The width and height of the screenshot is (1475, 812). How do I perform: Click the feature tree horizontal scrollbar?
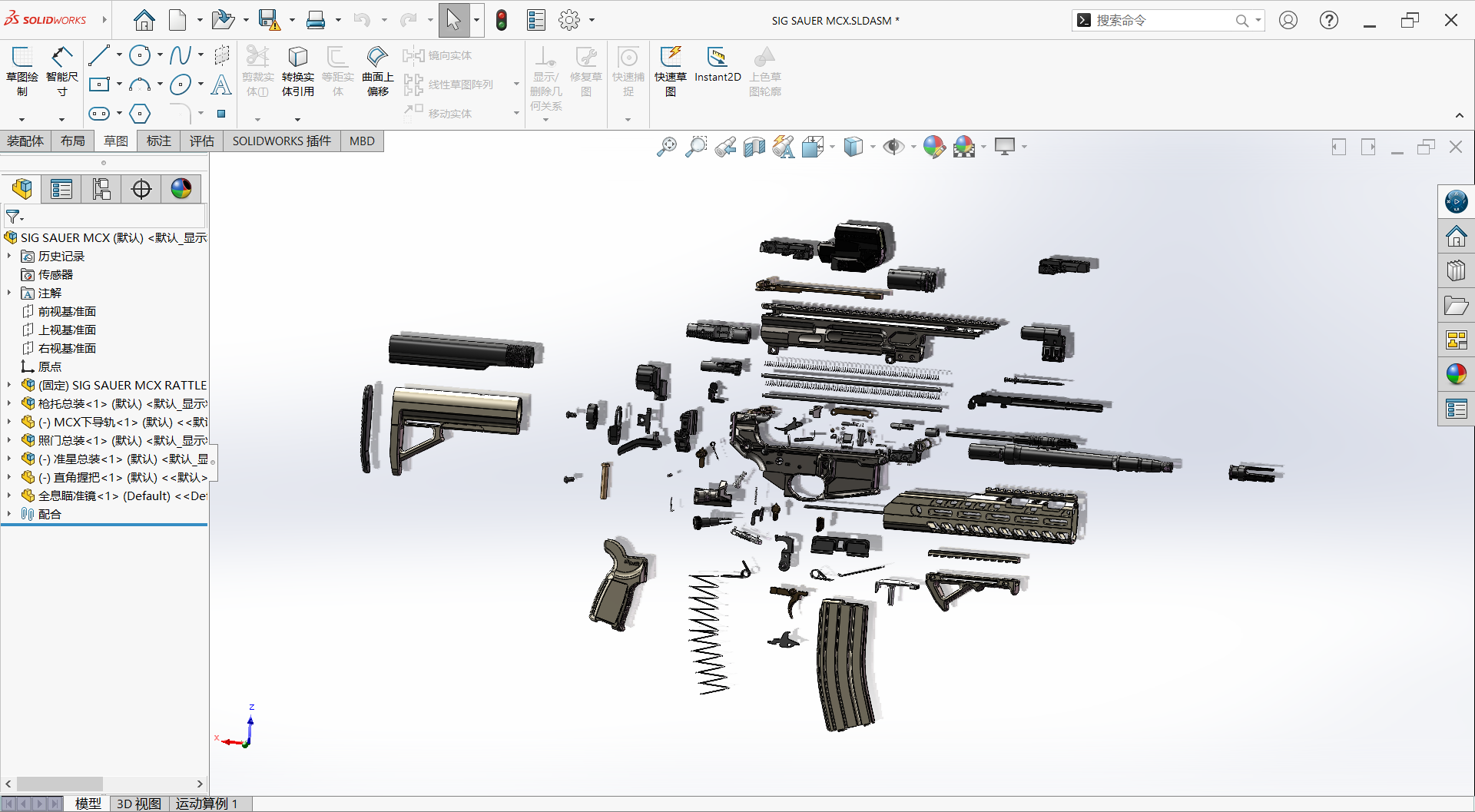click(x=104, y=784)
